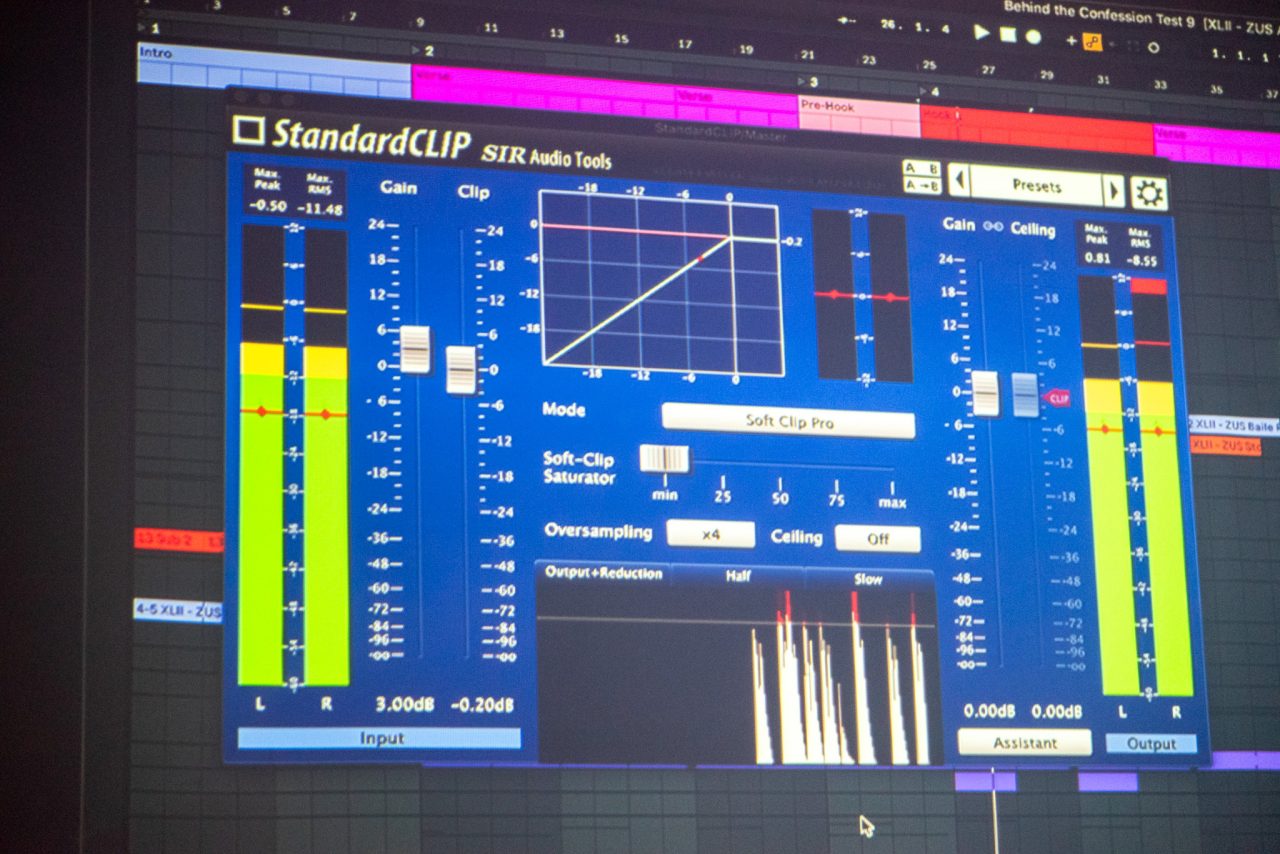Click the red point on transfer curve
Screen dimensions: 1280x854
tap(701, 258)
